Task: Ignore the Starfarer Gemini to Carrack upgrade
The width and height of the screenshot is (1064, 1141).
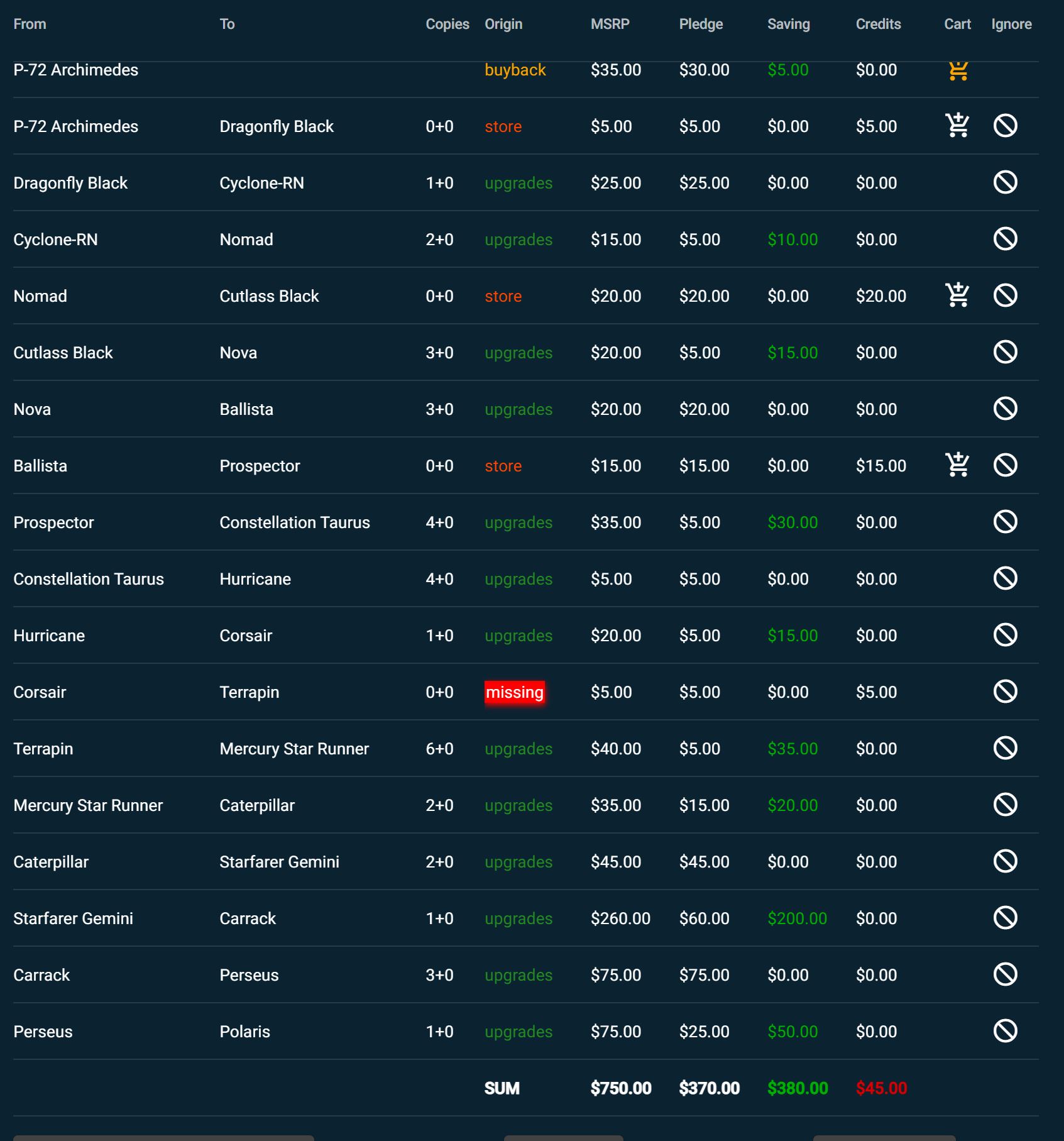Action: [1006, 918]
